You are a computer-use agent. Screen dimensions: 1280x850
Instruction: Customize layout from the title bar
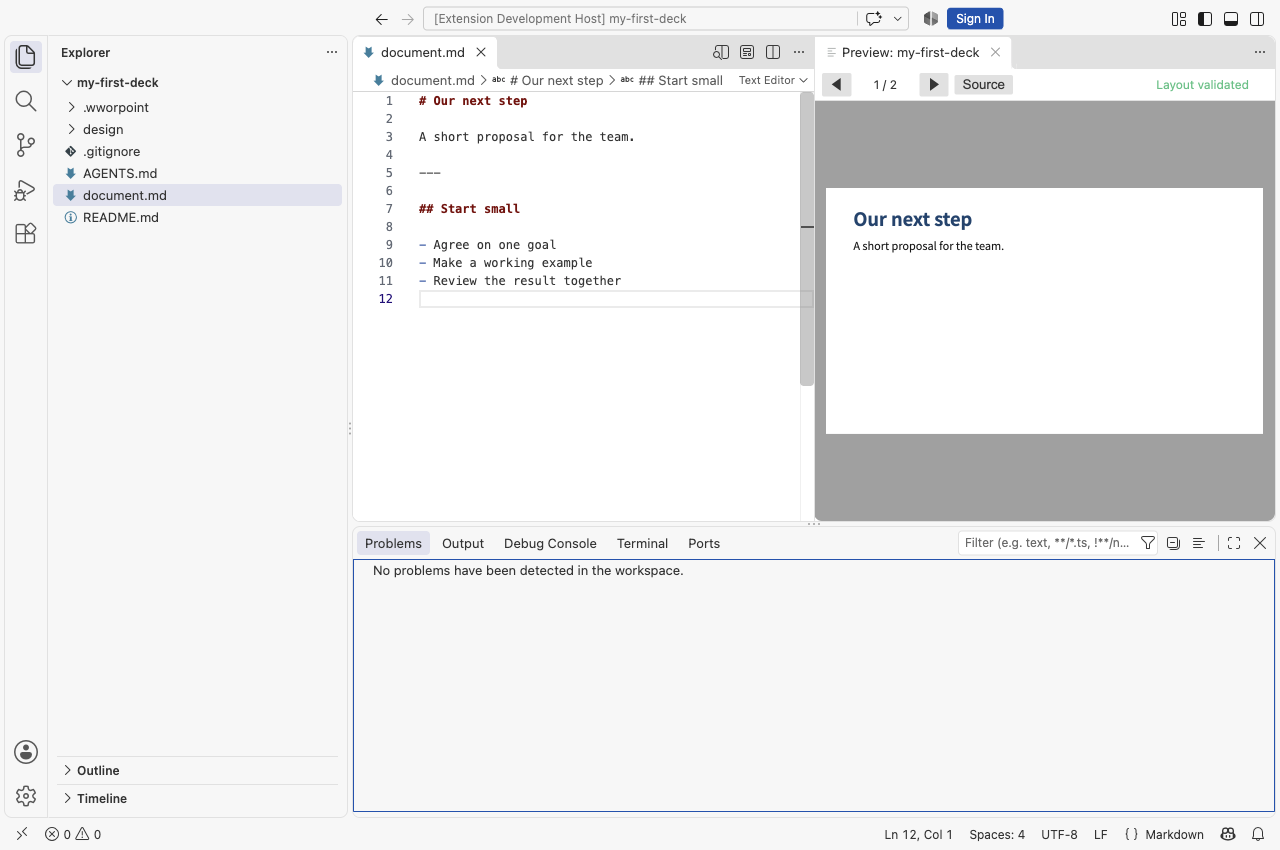[x=1179, y=18]
